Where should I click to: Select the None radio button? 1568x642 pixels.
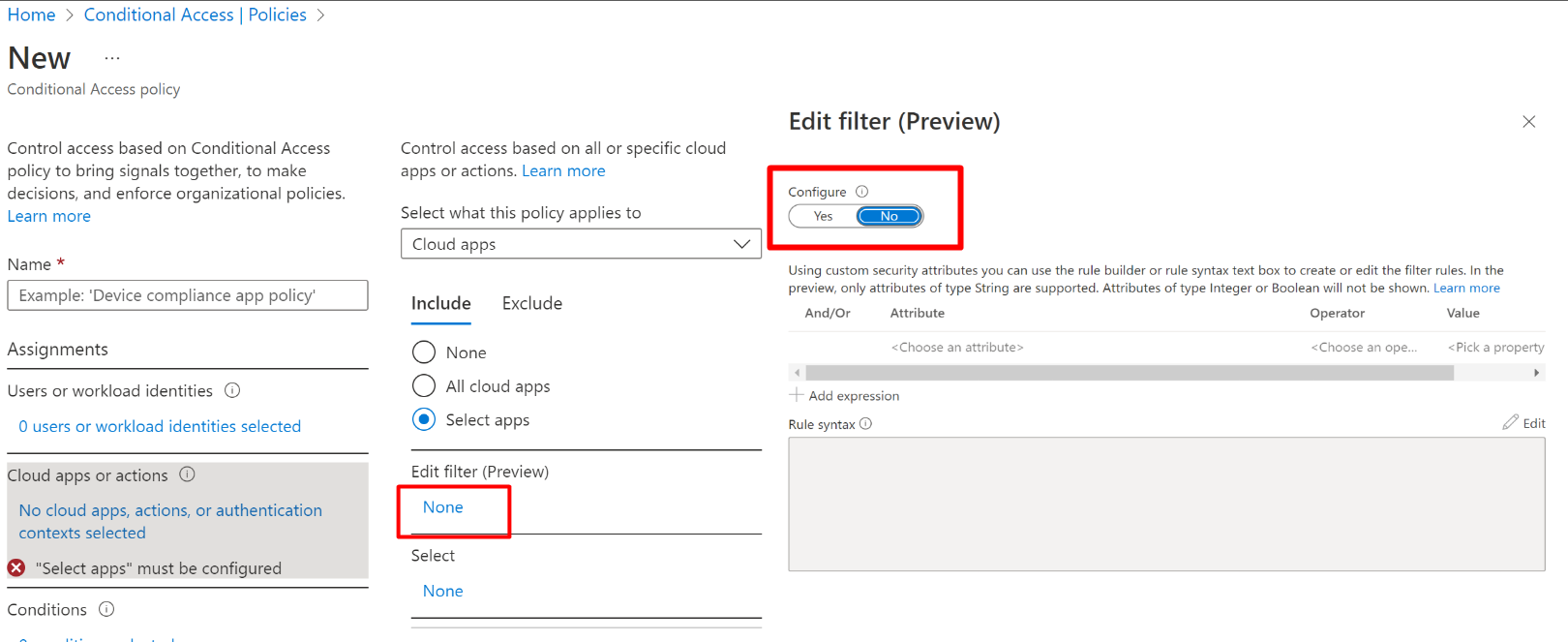click(424, 352)
